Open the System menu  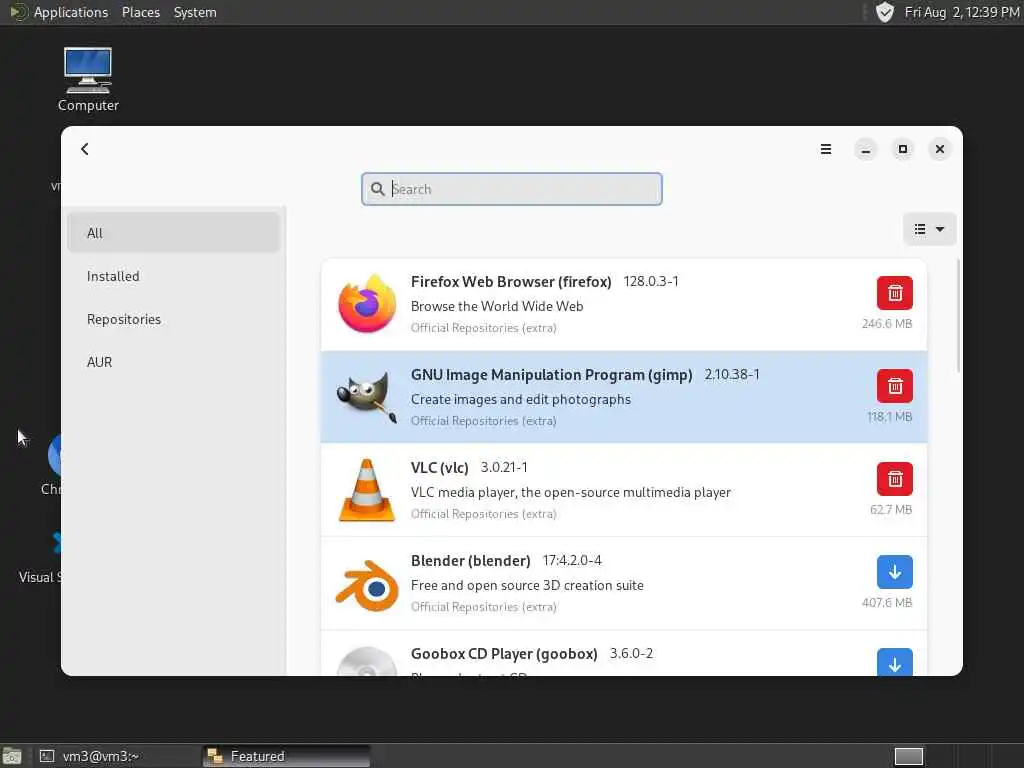coord(195,12)
